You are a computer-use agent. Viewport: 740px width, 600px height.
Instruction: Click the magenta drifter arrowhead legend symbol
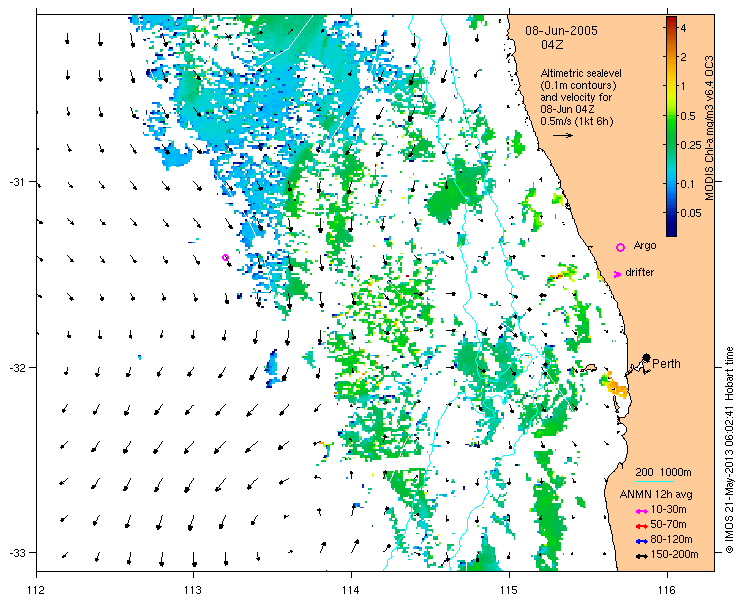(617, 274)
